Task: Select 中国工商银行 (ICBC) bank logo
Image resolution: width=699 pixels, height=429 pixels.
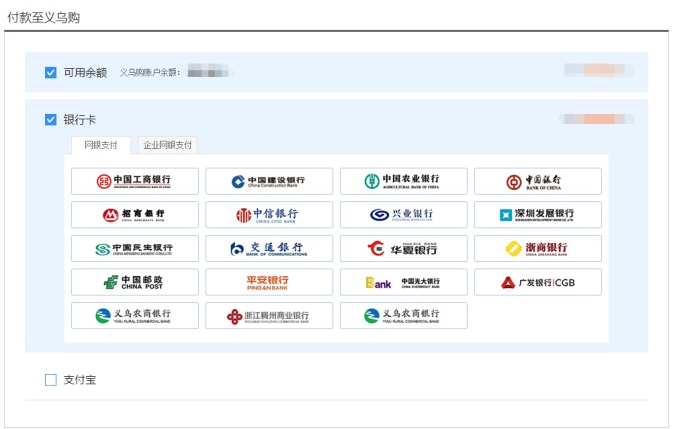Action: [x=135, y=181]
